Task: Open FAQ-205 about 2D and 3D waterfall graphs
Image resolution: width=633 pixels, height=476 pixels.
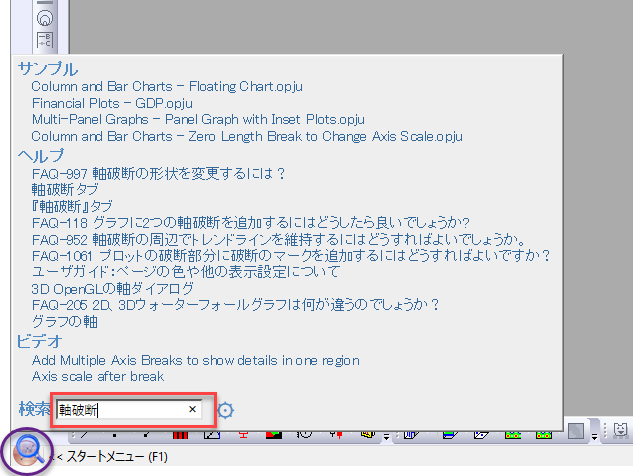Action: 235,305
